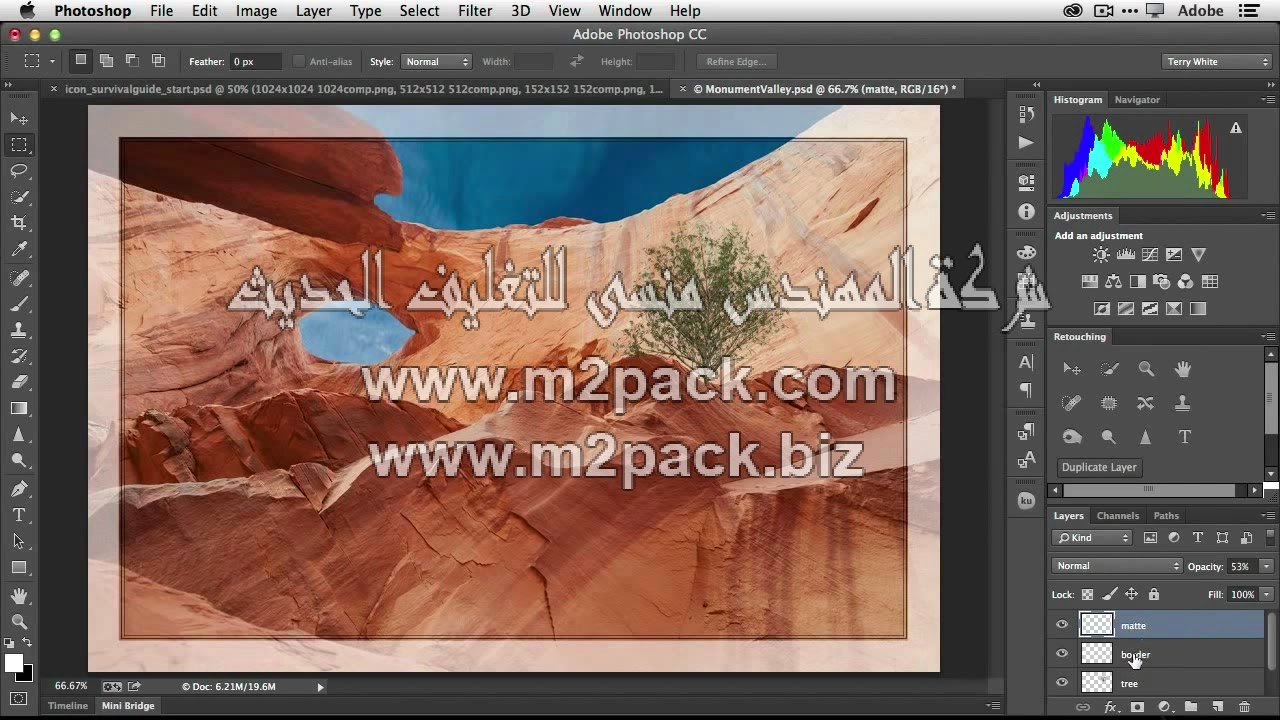Image resolution: width=1280 pixels, height=720 pixels.
Task: Hide the matte layer
Action: [x=1062, y=625]
